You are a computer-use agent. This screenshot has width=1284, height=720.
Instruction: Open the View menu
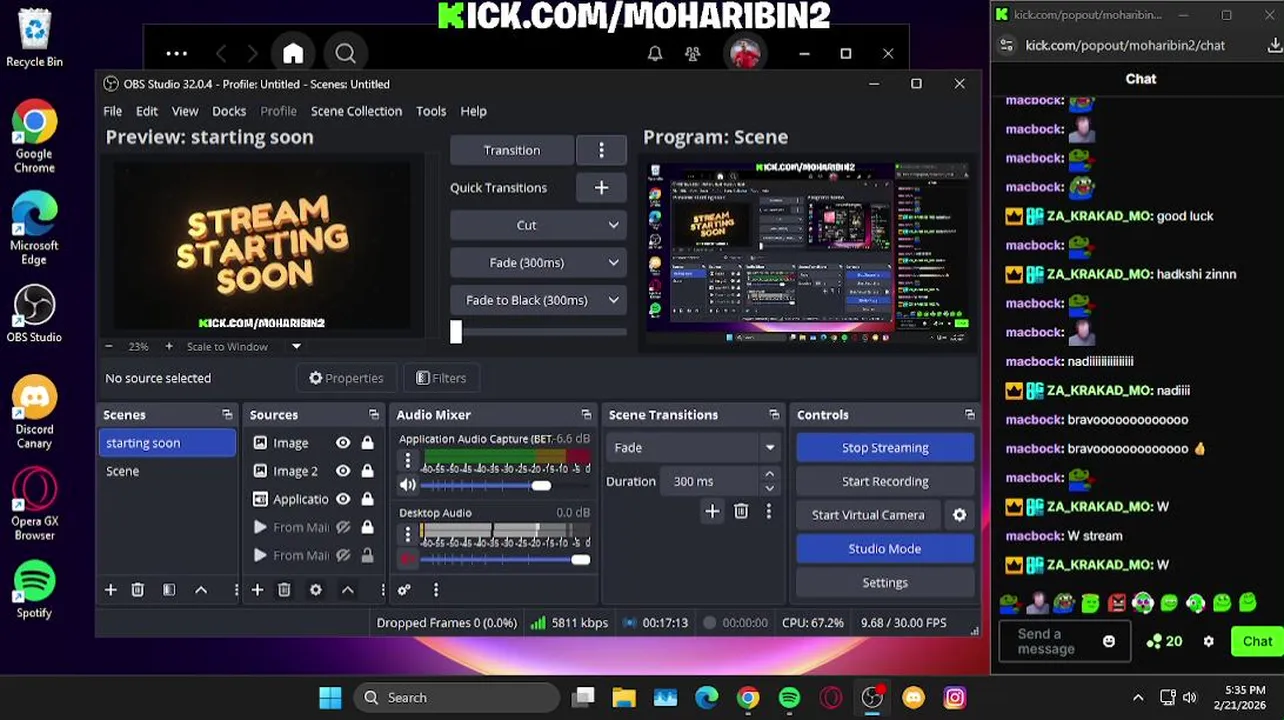[x=185, y=111]
